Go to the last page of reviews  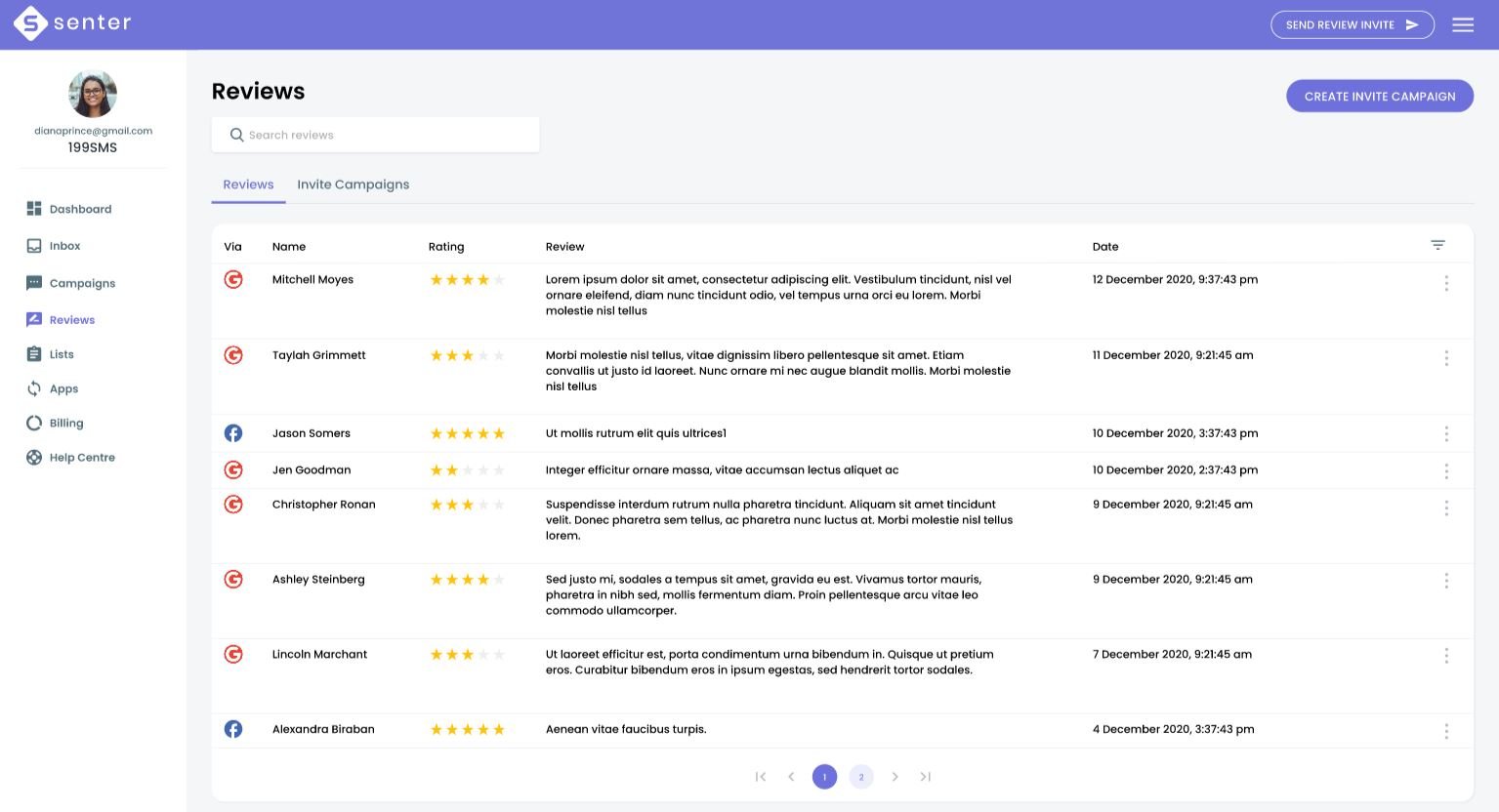[x=925, y=777]
